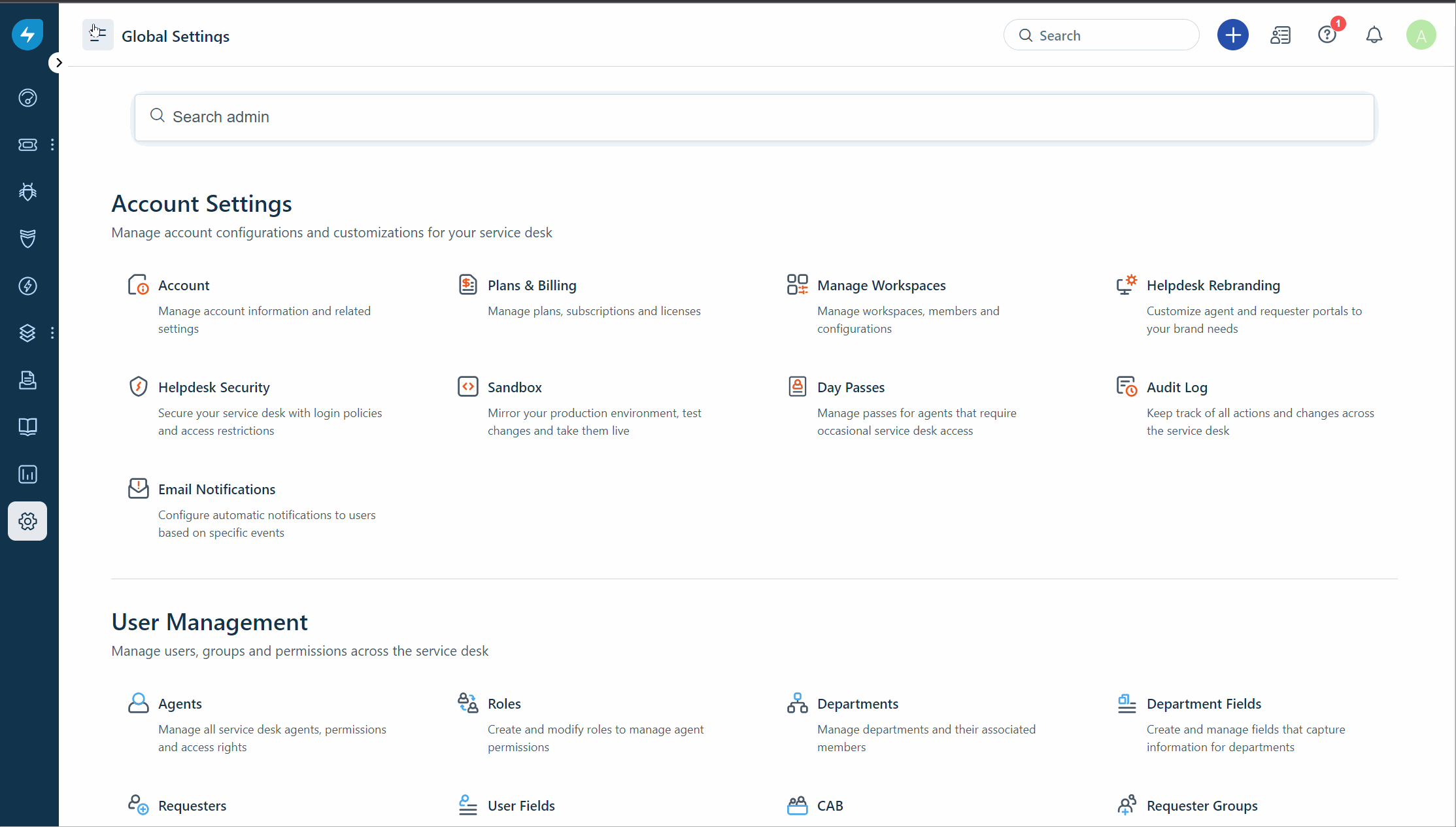
Task: Open Manage Workspaces settings
Action: [881, 285]
